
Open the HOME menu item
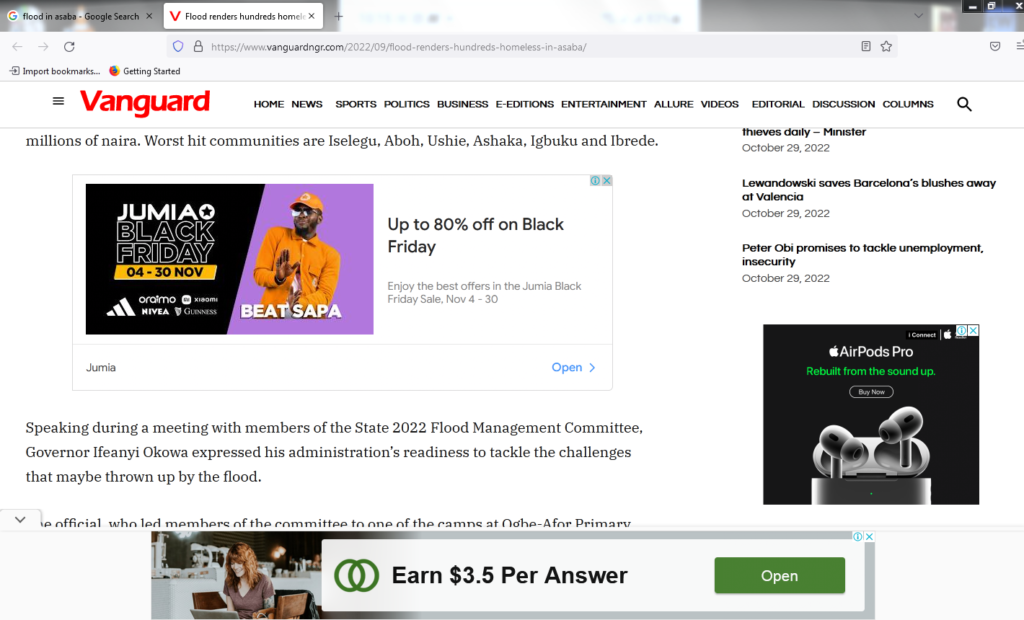tap(268, 104)
